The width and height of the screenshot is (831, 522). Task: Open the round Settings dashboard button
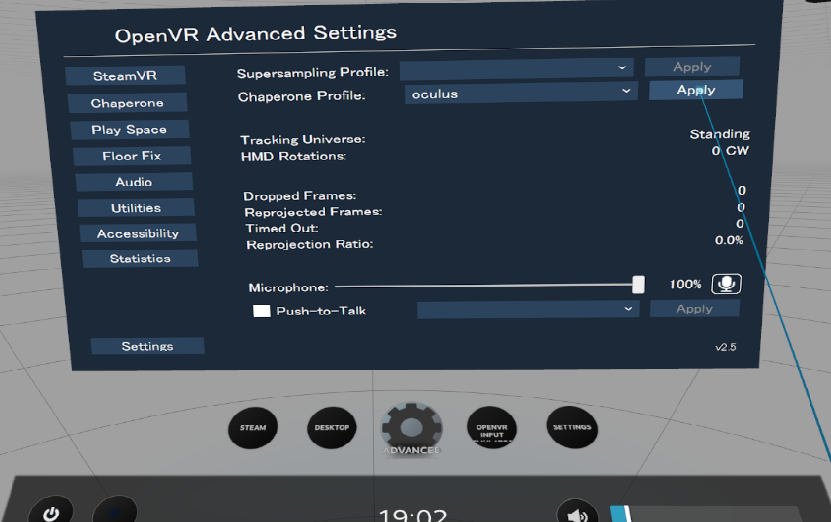click(572, 427)
